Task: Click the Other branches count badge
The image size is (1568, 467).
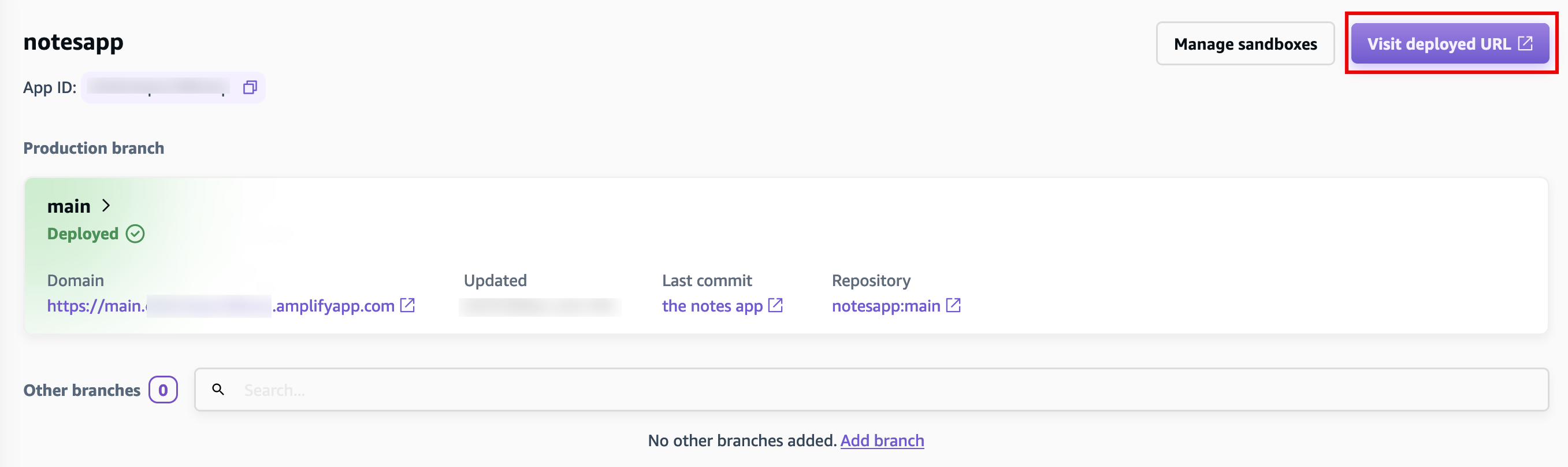Action: 163,390
